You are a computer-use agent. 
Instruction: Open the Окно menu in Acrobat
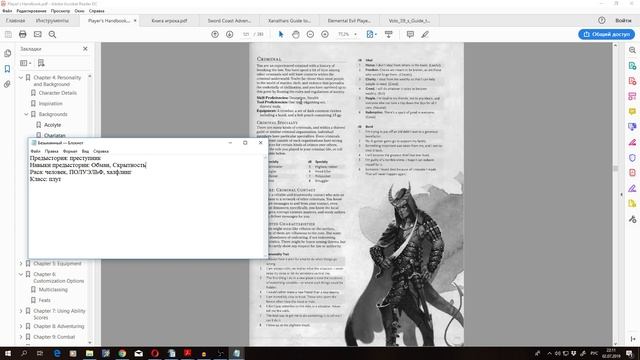[x=80, y=11]
